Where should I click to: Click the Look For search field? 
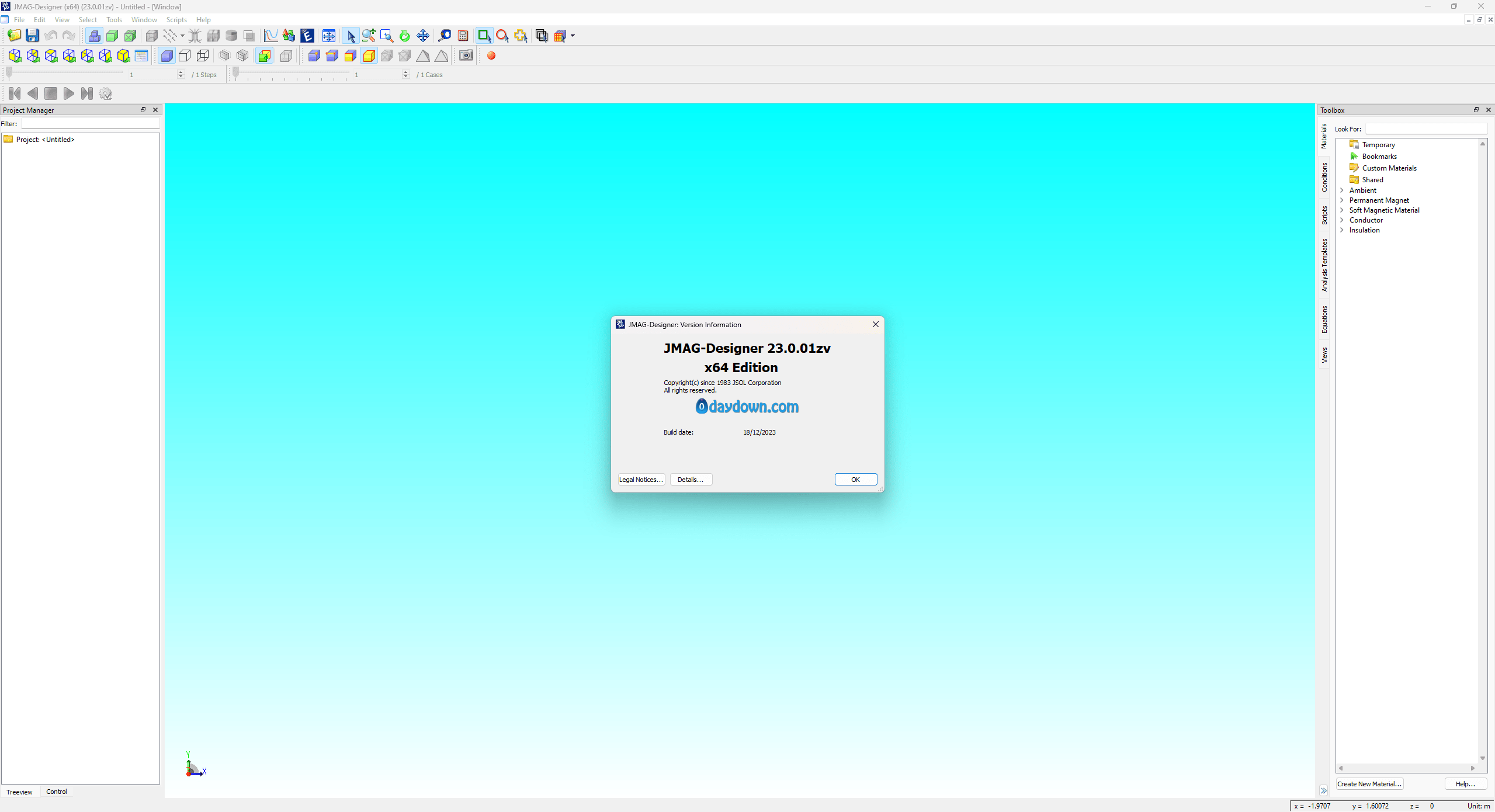pos(1425,129)
